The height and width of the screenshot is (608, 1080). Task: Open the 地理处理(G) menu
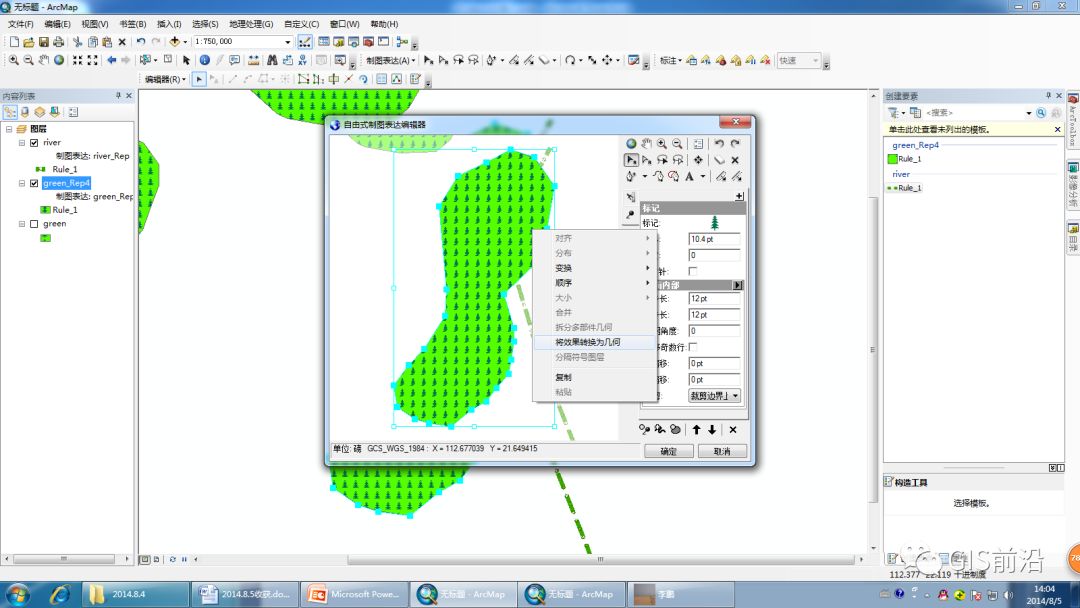coord(251,24)
